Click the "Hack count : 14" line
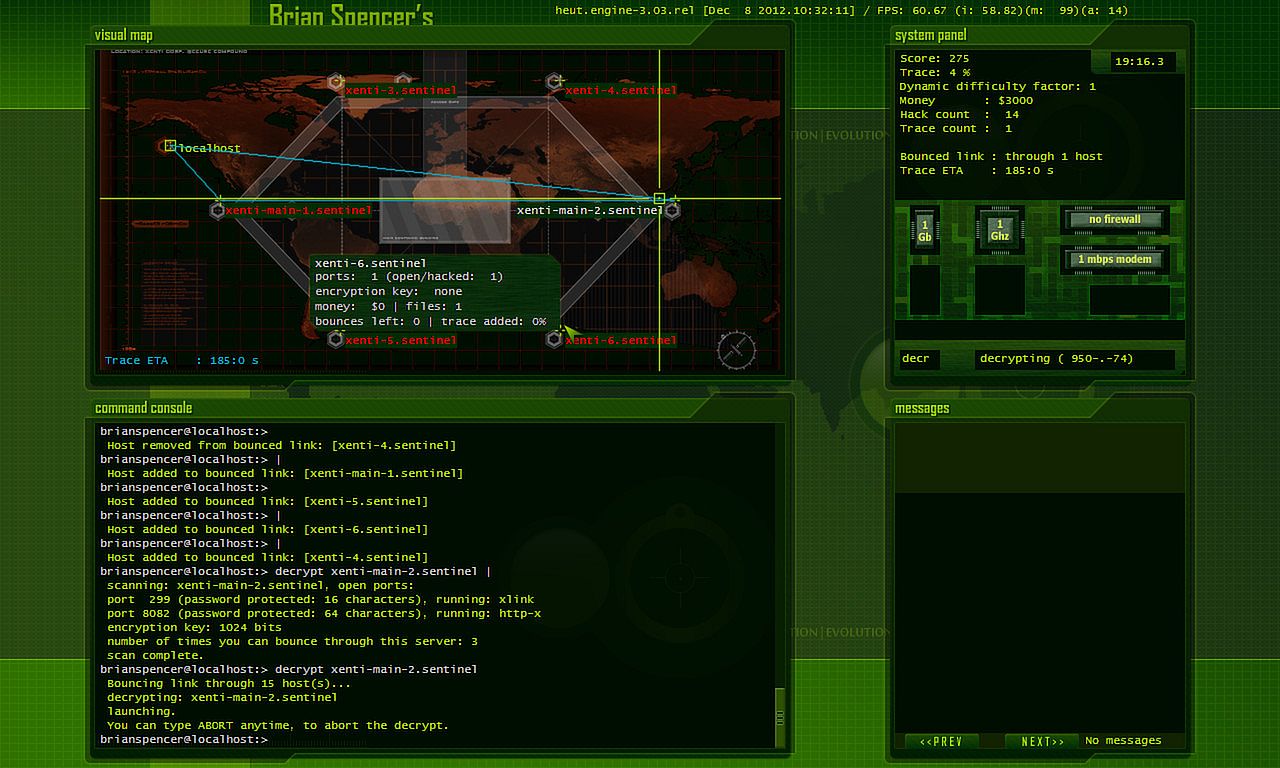 (x=959, y=115)
